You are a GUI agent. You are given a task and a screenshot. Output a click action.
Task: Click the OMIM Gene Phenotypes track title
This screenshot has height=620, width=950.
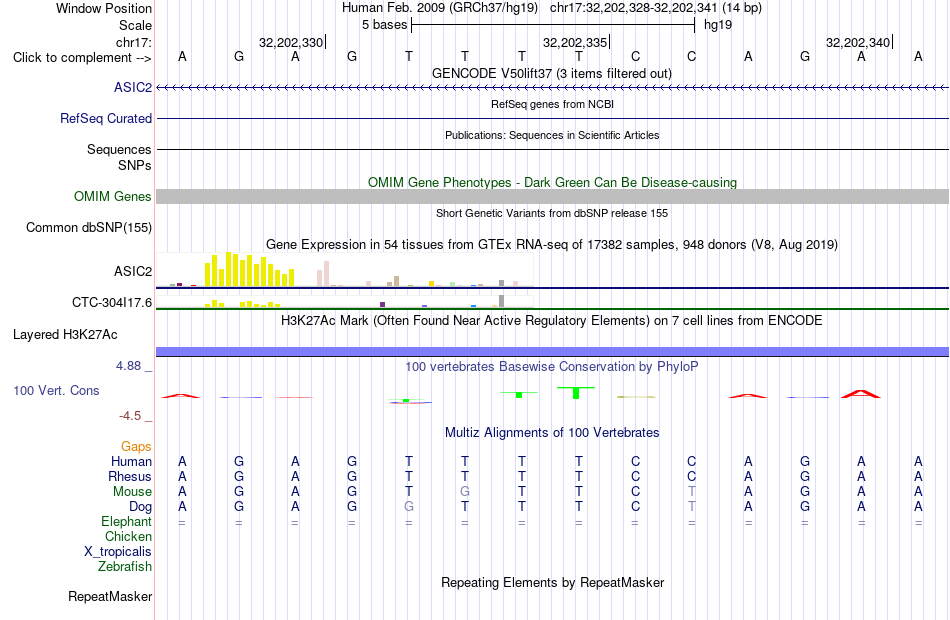(x=552, y=182)
